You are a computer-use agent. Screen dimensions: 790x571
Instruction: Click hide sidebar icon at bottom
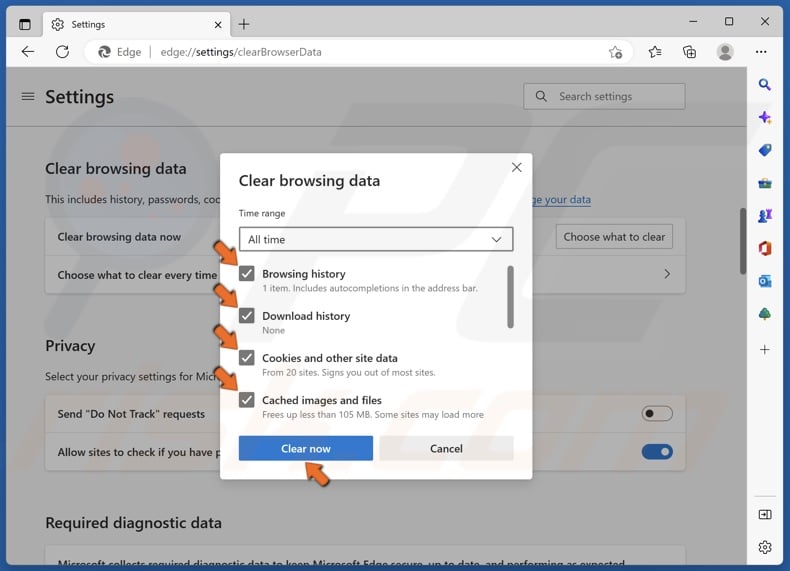tap(765, 515)
